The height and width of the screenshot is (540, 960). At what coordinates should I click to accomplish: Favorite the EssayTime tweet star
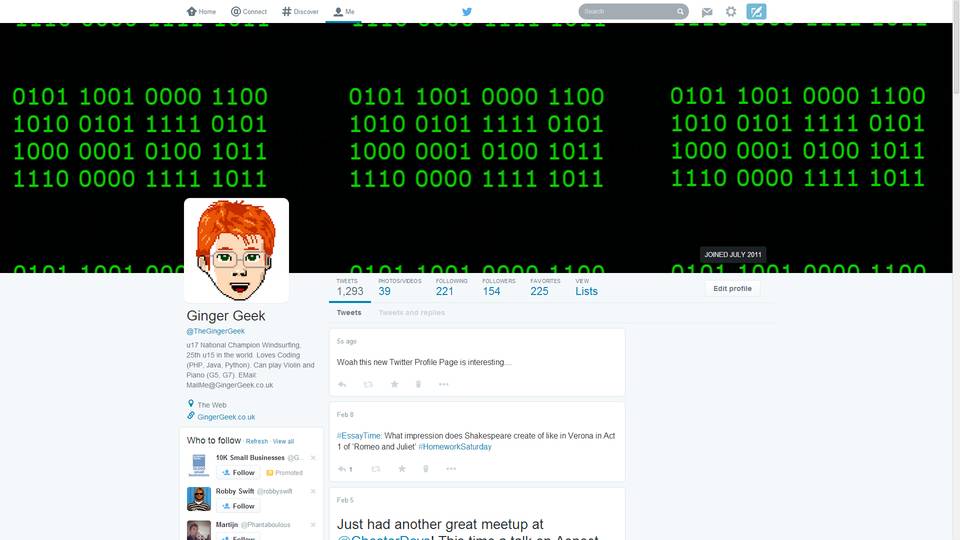402,469
